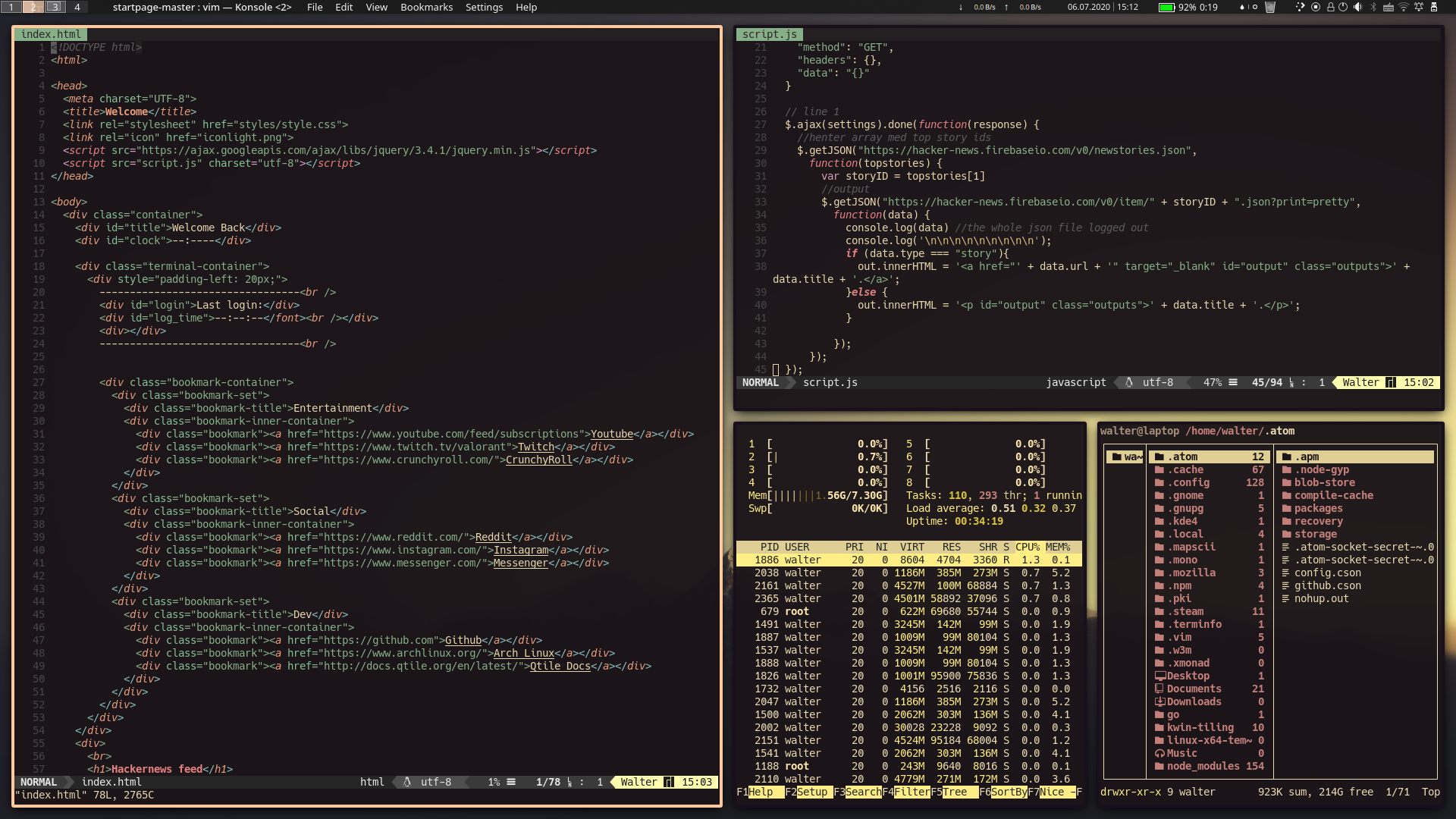Open the Bookmarks menu
1456x819 pixels.
click(x=426, y=7)
